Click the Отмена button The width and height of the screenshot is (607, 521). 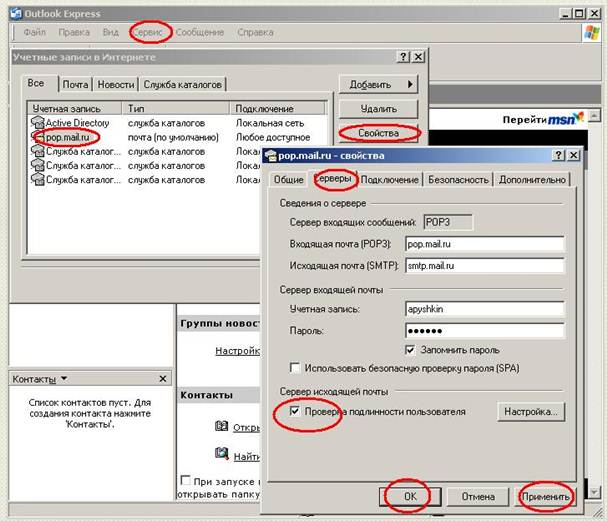pyautogui.click(x=478, y=496)
